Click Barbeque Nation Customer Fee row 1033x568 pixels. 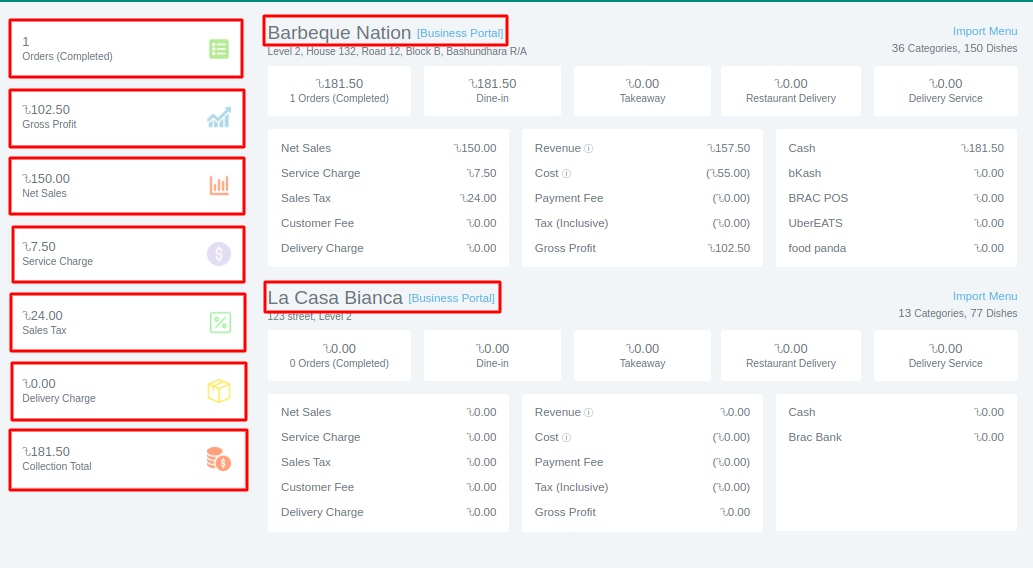(389, 223)
